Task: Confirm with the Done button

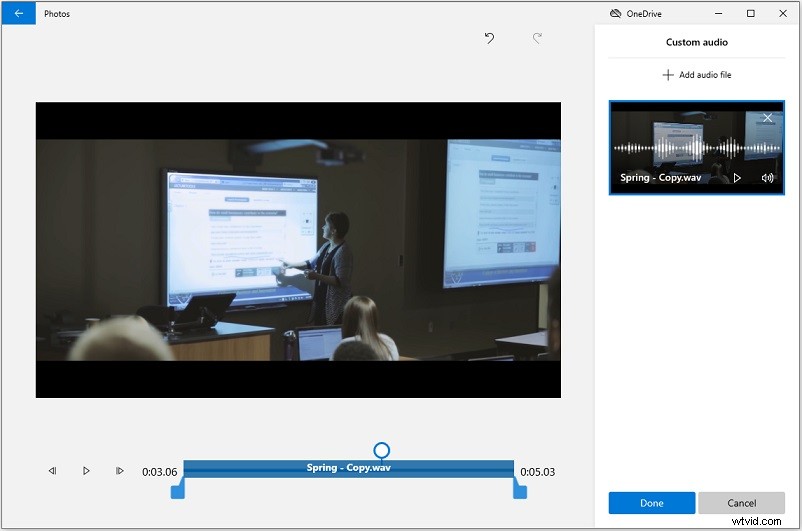Action: pos(651,503)
